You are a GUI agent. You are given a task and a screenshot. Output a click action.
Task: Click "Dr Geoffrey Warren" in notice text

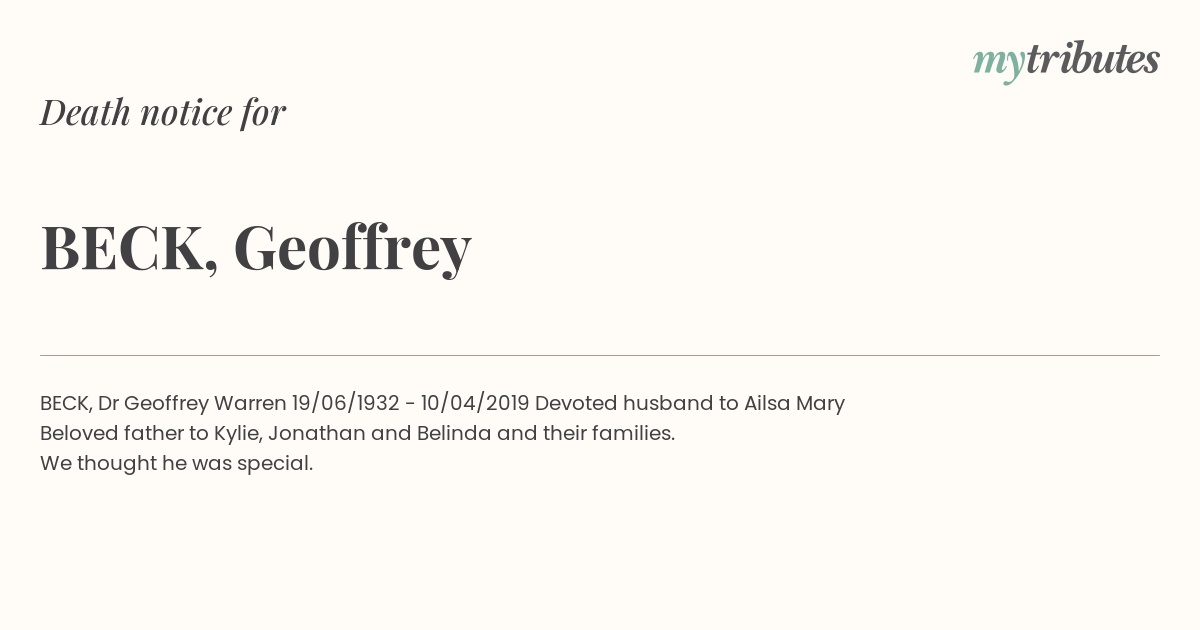[192, 403]
